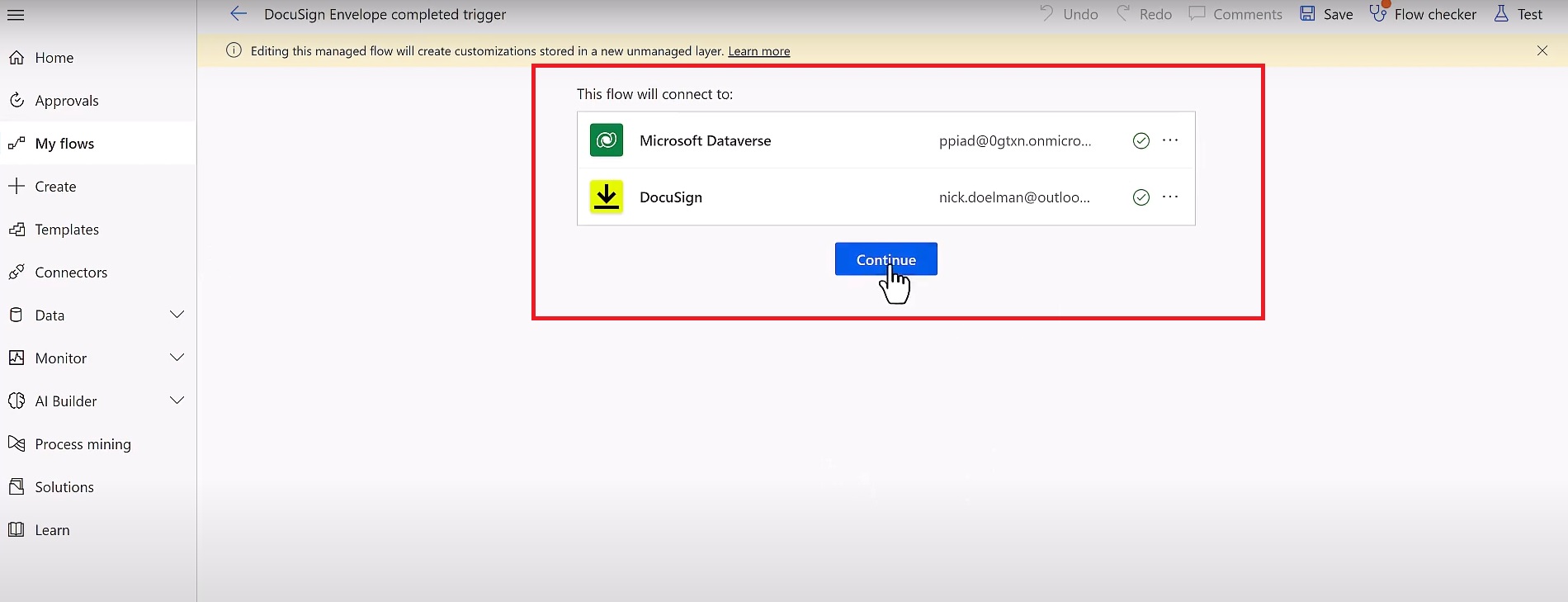Expand the AI Builder section
The width and height of the screenshot is (1568, 602).
[177, 401]
